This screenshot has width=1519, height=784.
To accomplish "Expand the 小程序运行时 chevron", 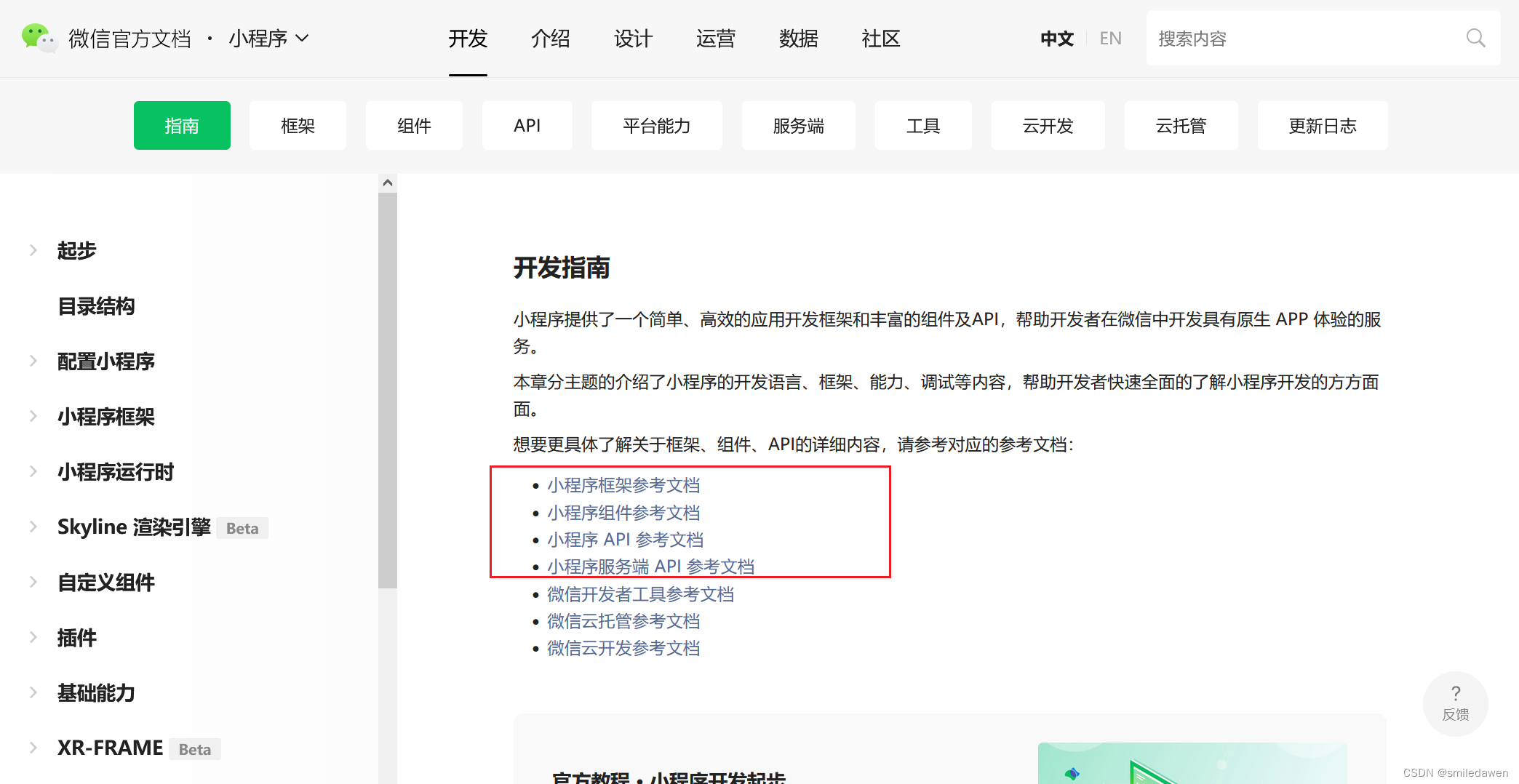I will pos(33,471).
